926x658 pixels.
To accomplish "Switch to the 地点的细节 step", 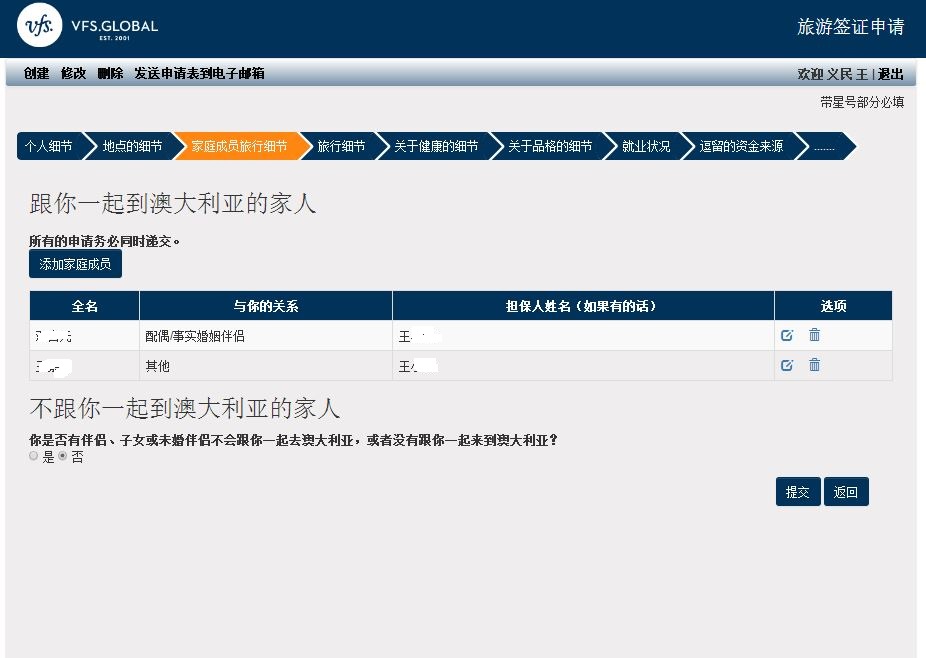I will pos(132,146).
